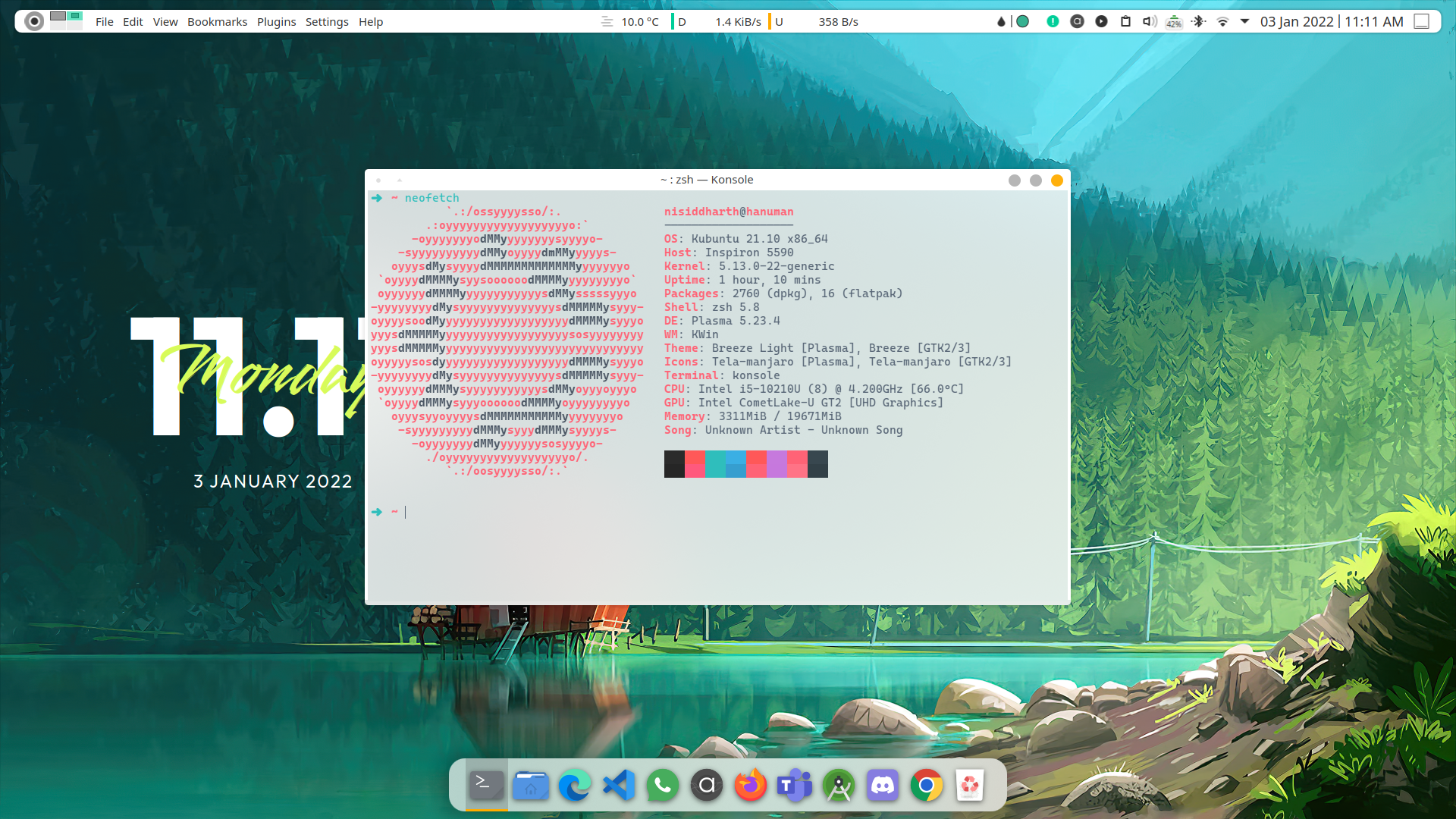1456x819 pixels.
Task: Click the date and time clock
Action: click(1332, 21)
